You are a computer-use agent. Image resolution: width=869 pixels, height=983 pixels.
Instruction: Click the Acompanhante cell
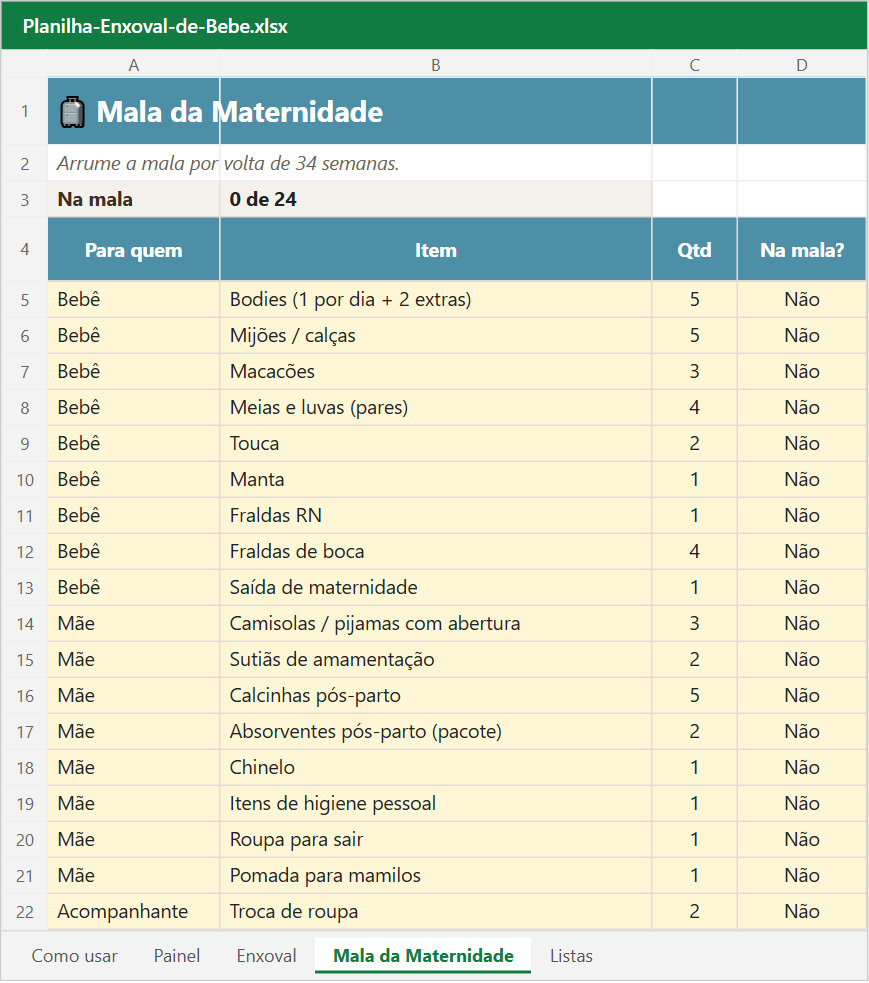(134, 912)
